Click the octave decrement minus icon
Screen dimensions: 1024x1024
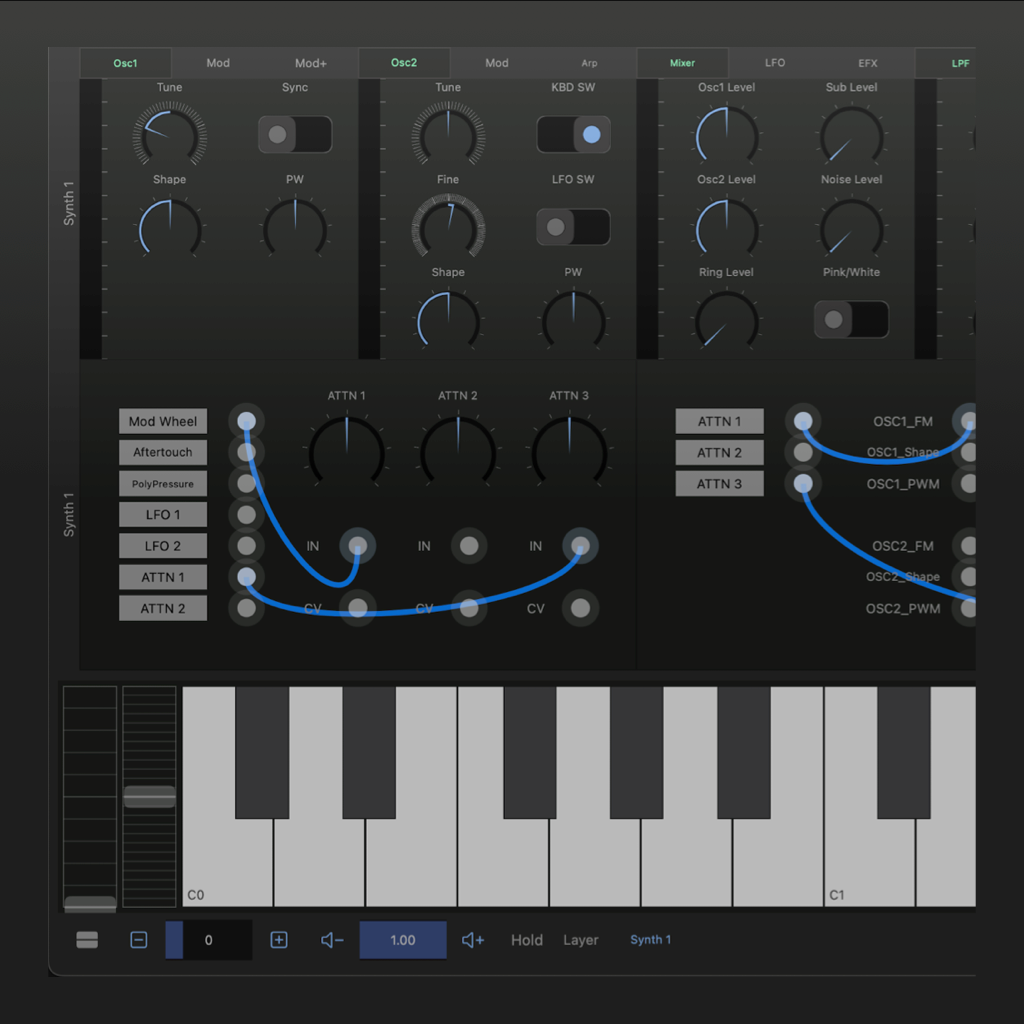coord(138,940)
